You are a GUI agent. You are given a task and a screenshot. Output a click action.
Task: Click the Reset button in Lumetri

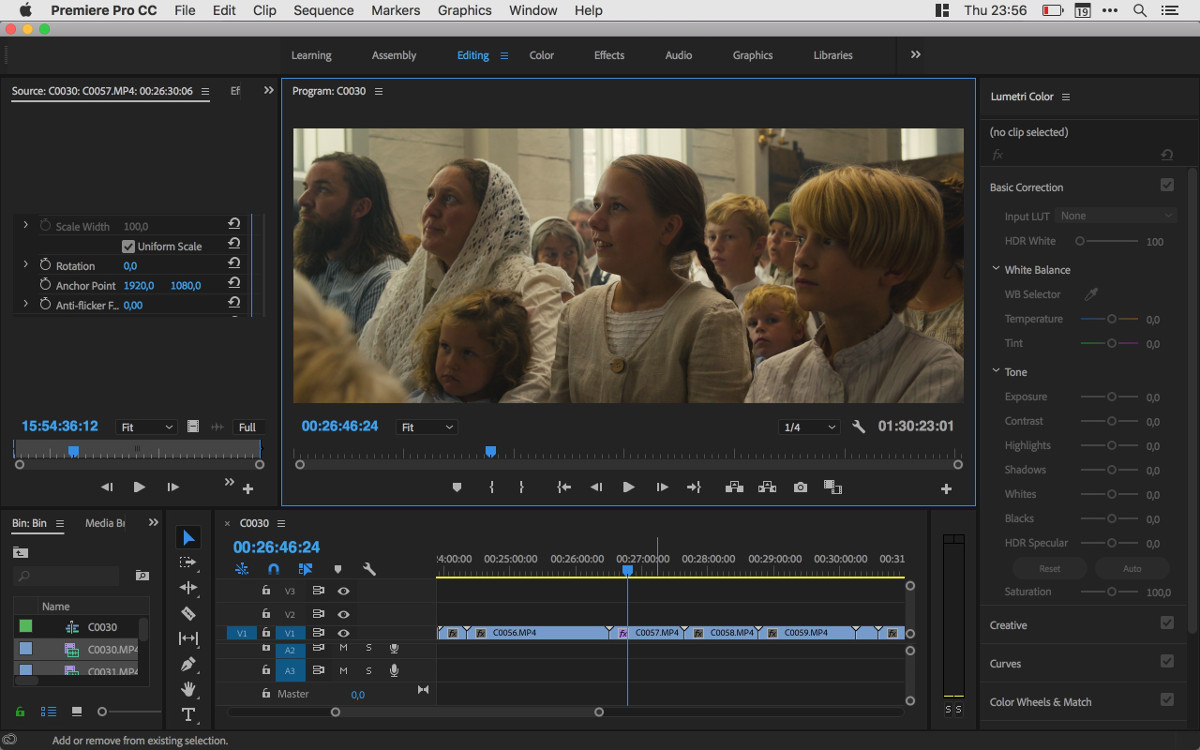pyautogui.click(x=1049, y=568)
